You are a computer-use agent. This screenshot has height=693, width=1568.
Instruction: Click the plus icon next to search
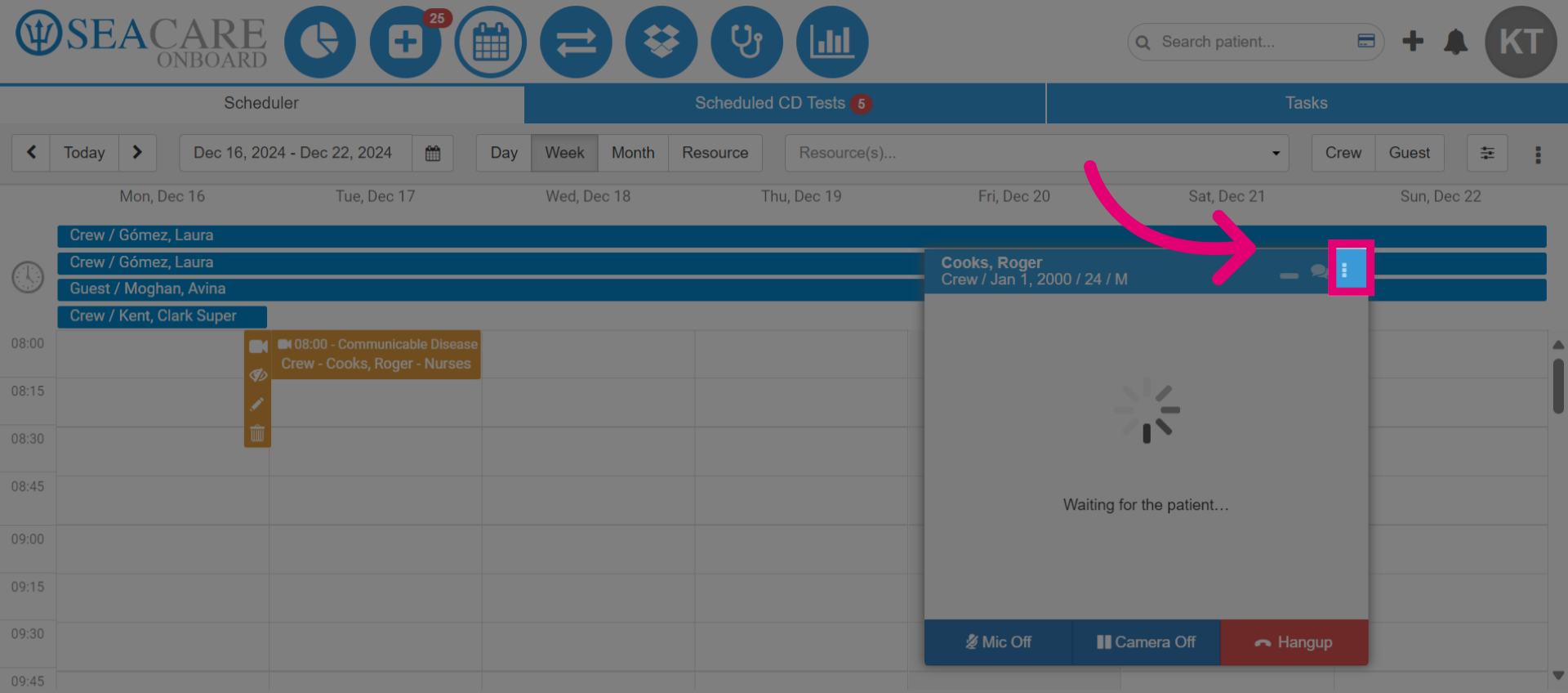[x=1413, y=41]
